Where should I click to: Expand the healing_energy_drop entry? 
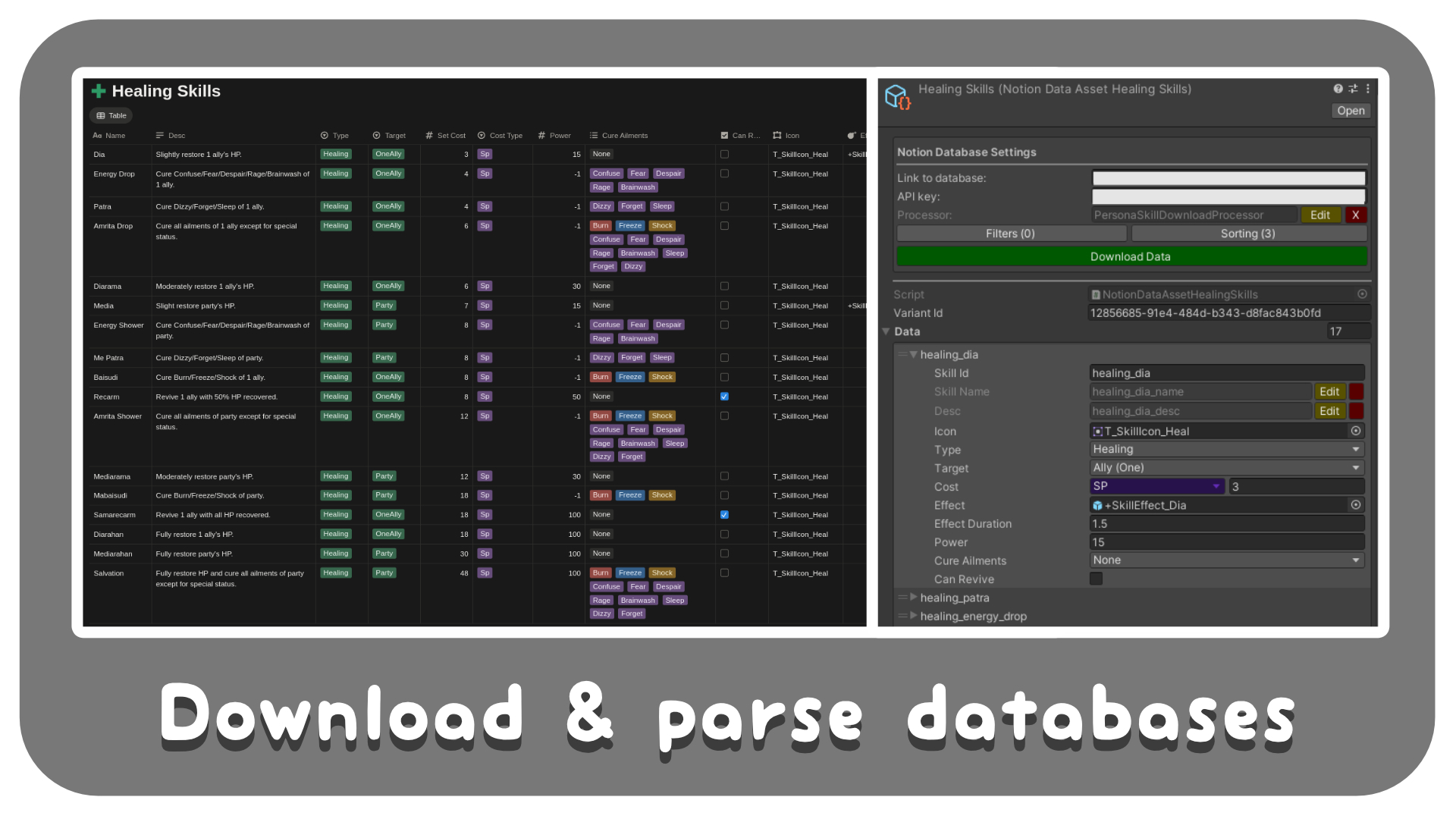click(914, 616)
